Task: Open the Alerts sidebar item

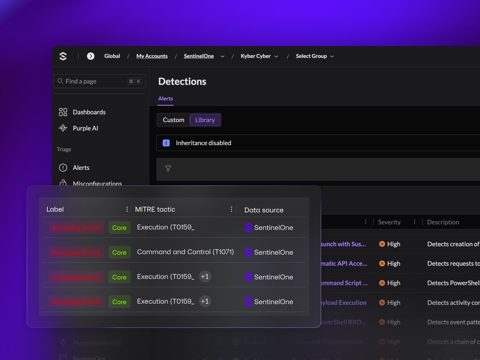Action: pyautogui.click(x=74, y=168)
